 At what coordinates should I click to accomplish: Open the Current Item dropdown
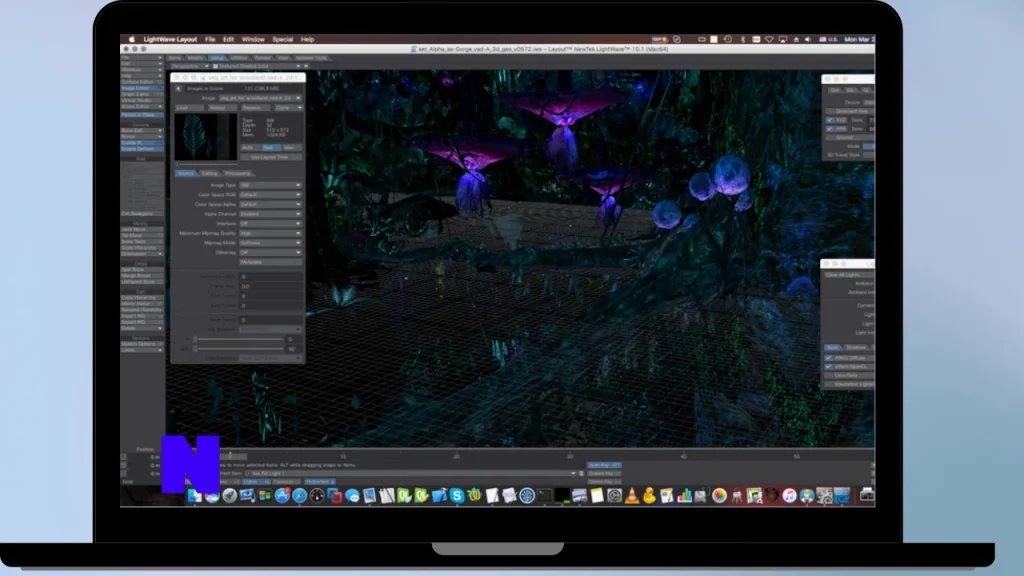[411, 473]
